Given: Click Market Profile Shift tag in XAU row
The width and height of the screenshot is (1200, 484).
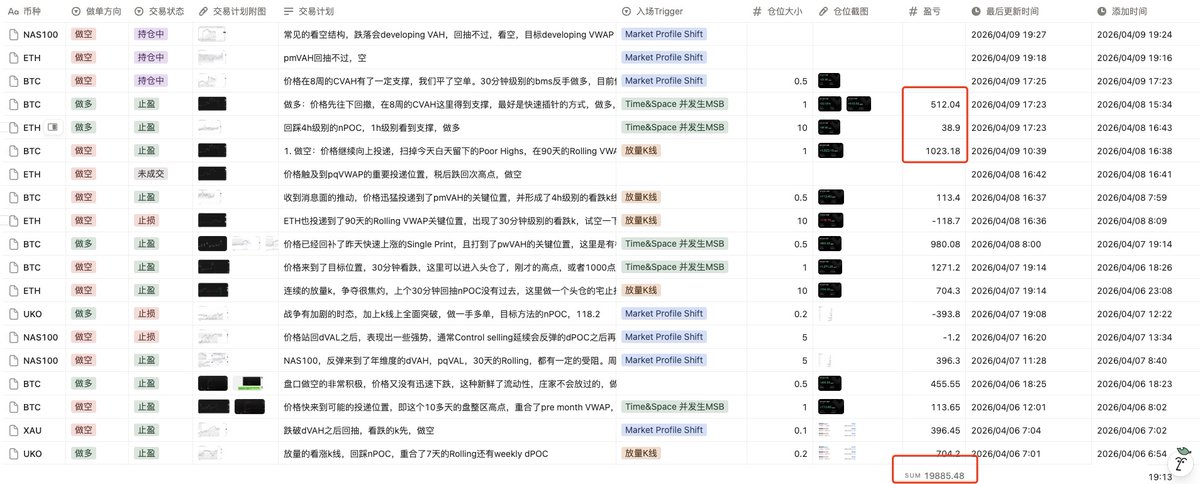Looking at the screenshot, I should pos(664,430).
